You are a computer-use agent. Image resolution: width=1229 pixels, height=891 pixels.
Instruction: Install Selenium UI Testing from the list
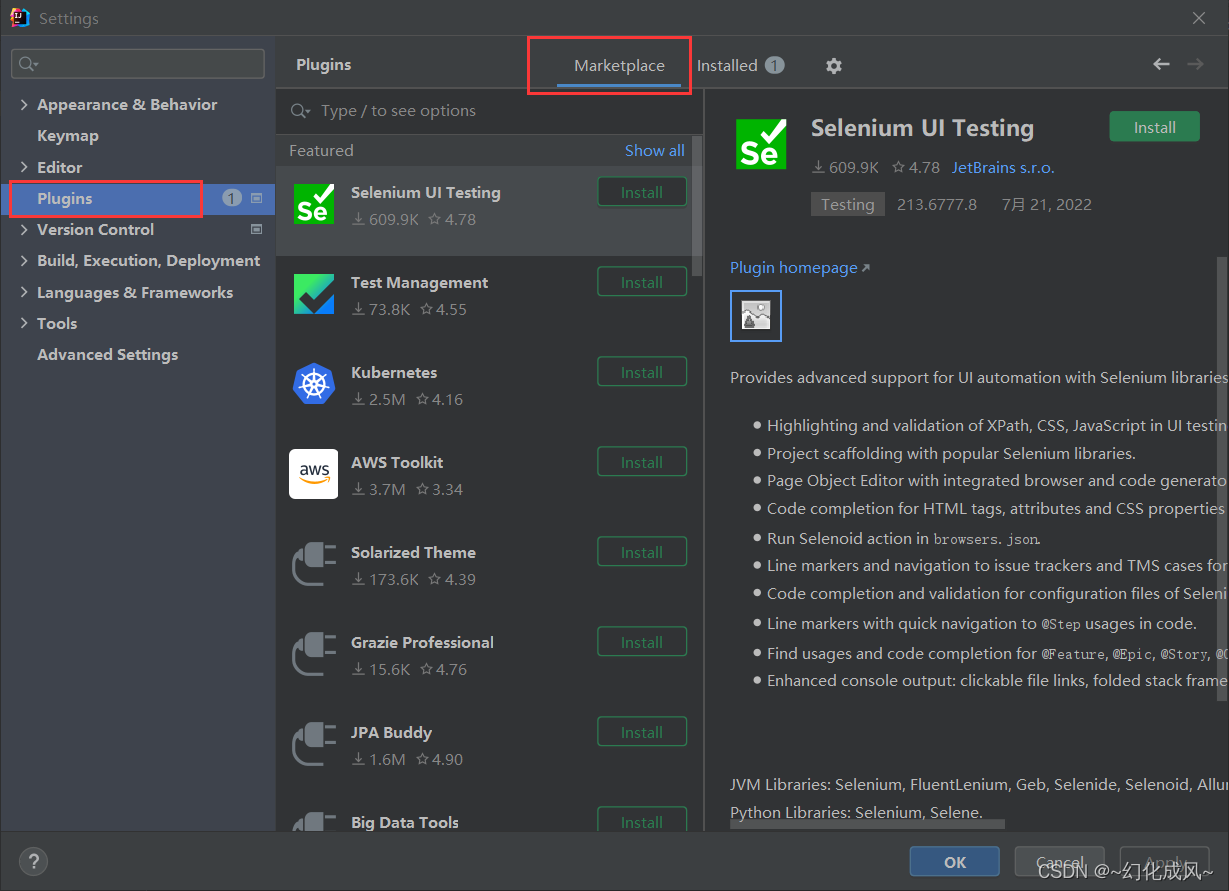point(642,192)
